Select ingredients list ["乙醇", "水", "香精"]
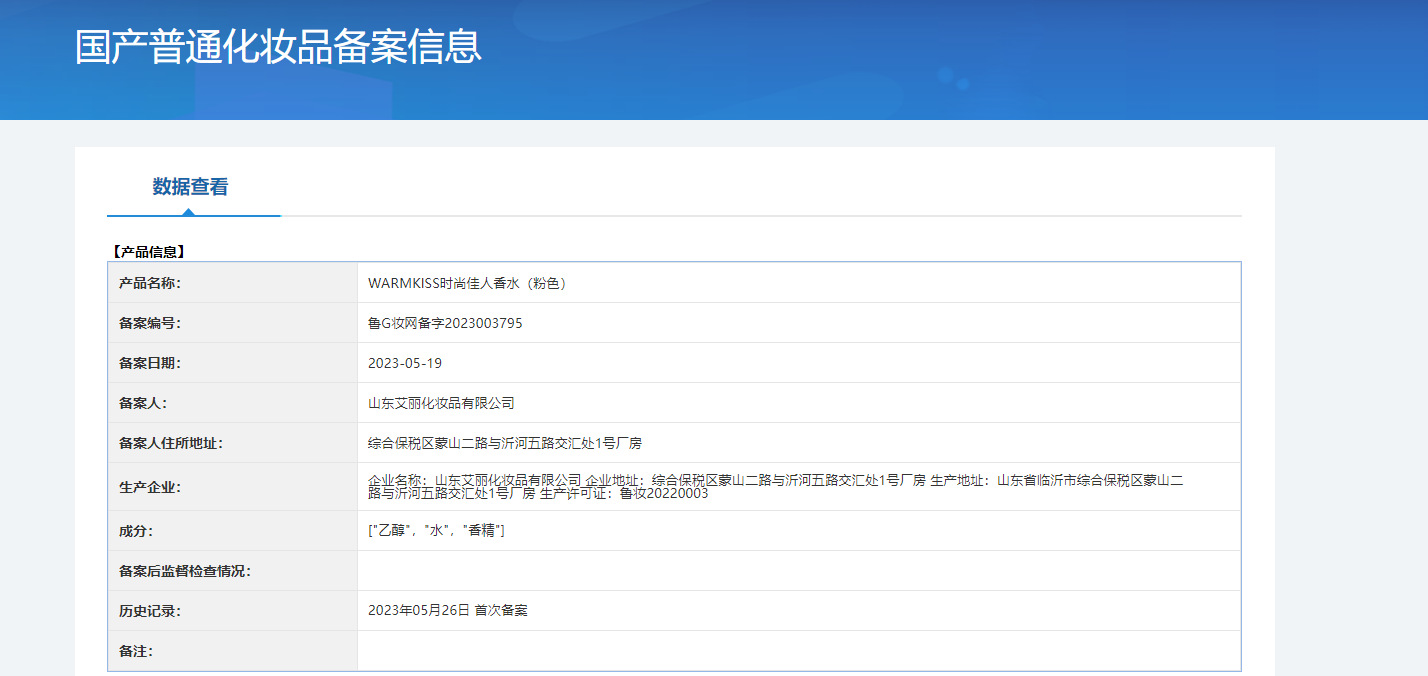This screenshot has height=676, width=1428. [436, 531]
